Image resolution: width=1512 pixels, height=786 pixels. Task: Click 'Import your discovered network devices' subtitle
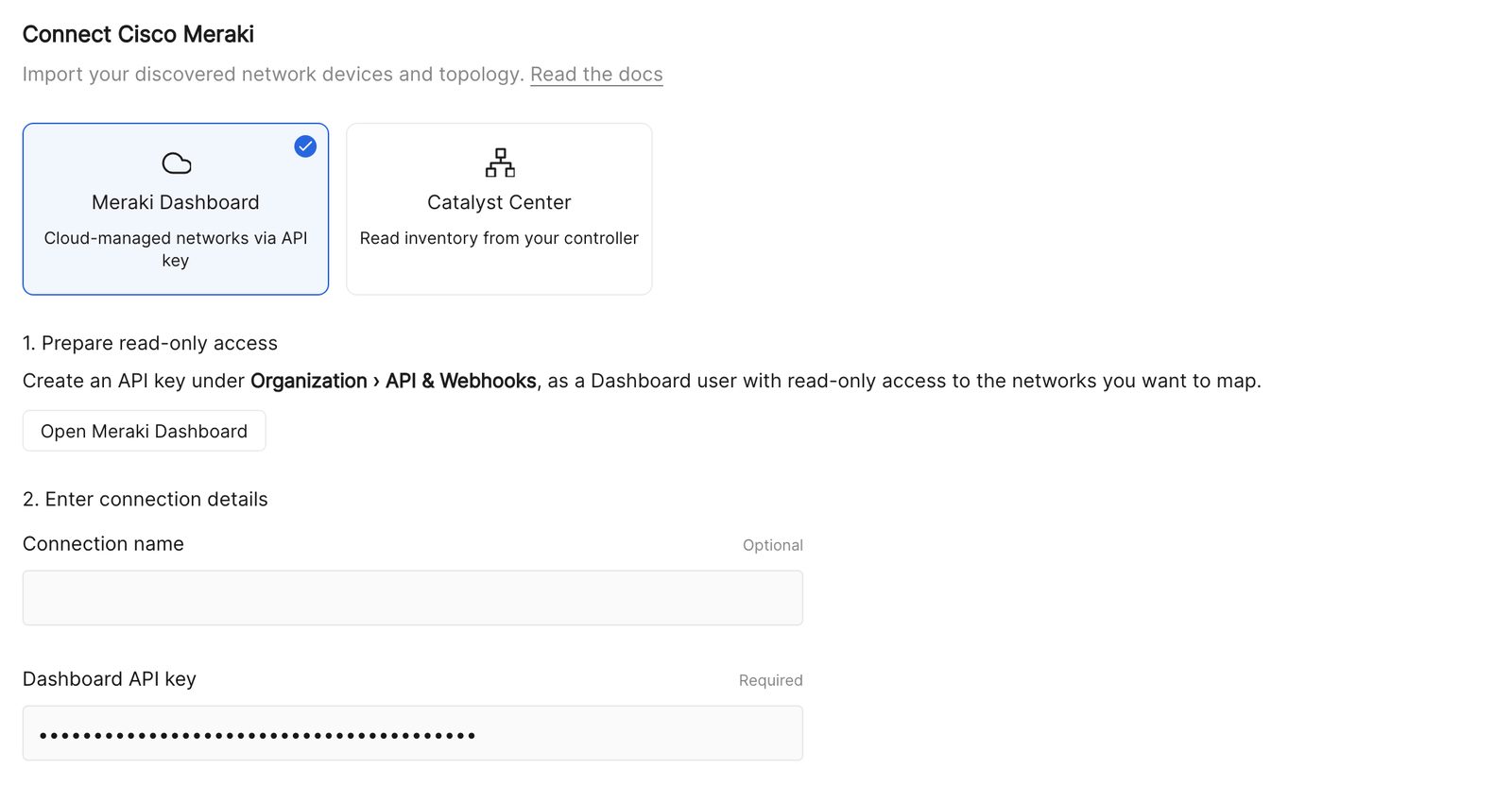pos(273,75)
